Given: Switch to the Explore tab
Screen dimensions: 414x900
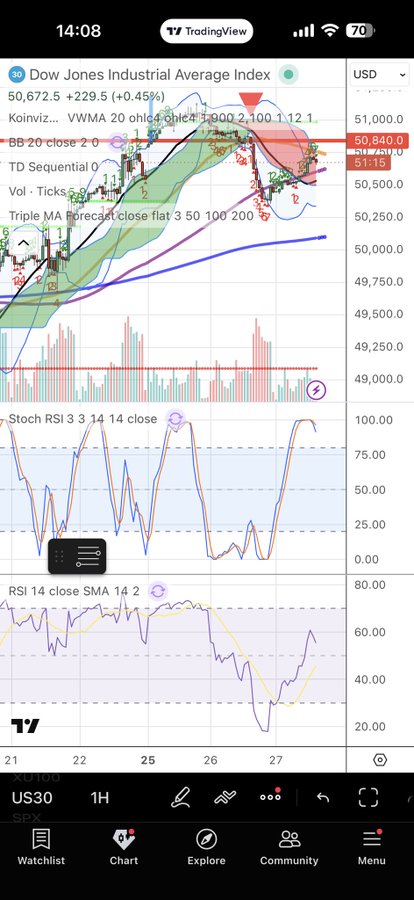Looking at the screenshot, I should point(206,847).
